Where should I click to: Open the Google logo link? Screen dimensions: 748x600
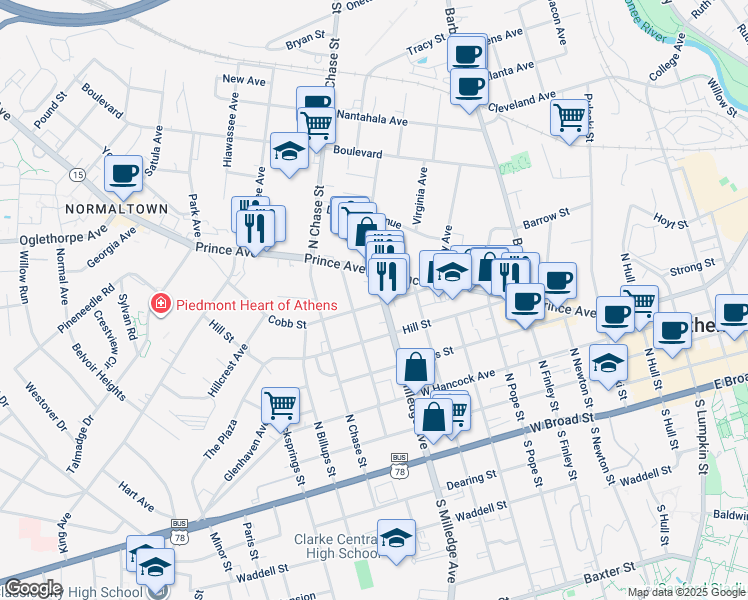coord(32,589)
